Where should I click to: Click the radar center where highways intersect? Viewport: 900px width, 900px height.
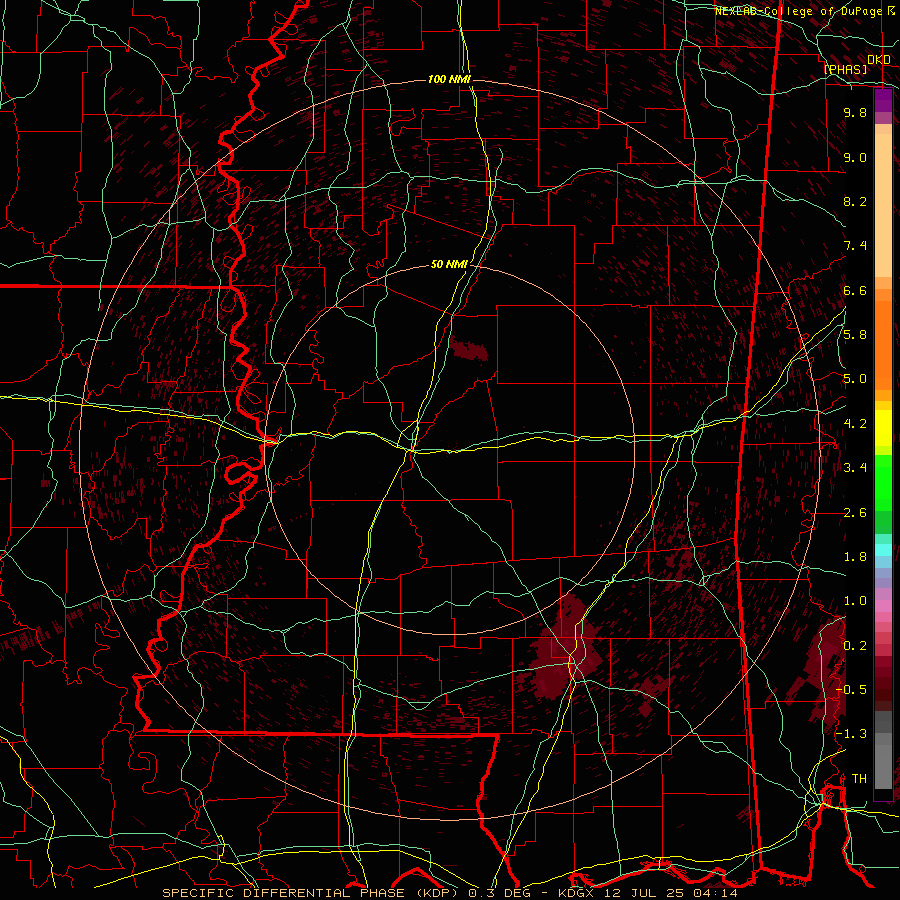click(412, 451)
